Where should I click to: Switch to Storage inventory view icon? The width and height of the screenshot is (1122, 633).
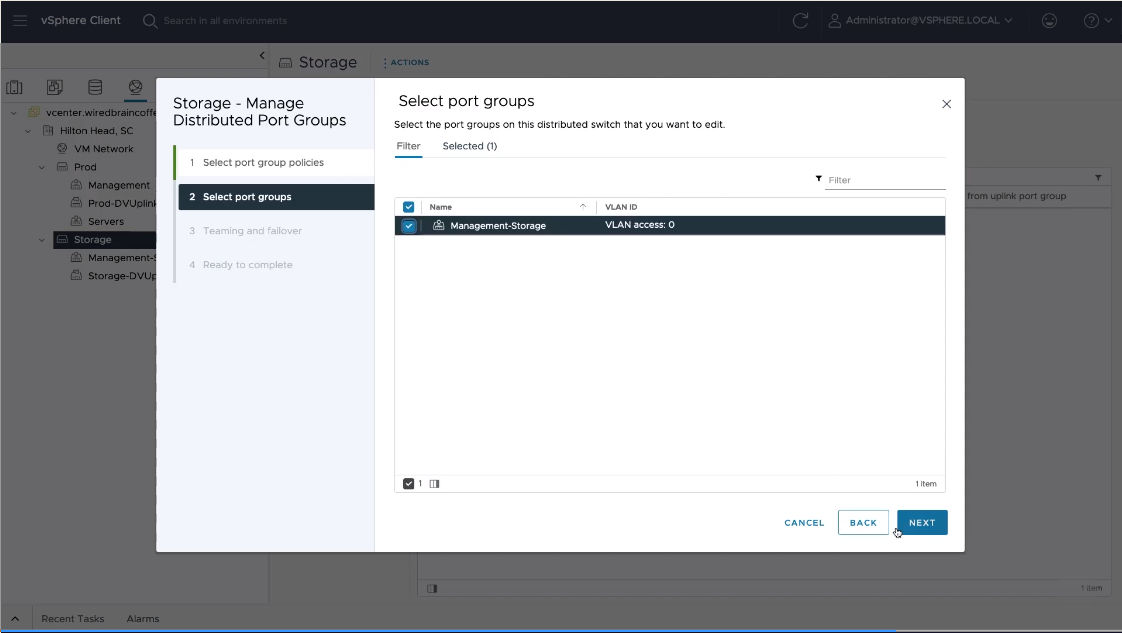click(x=95, y=87)
